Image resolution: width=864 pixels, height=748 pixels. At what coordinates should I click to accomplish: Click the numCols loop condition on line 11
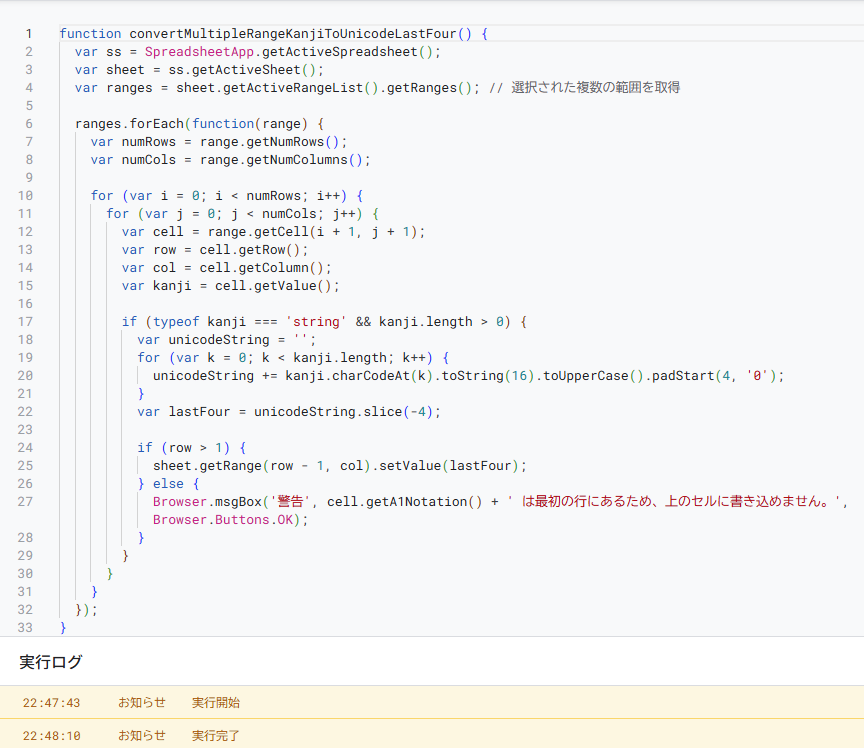273,214
